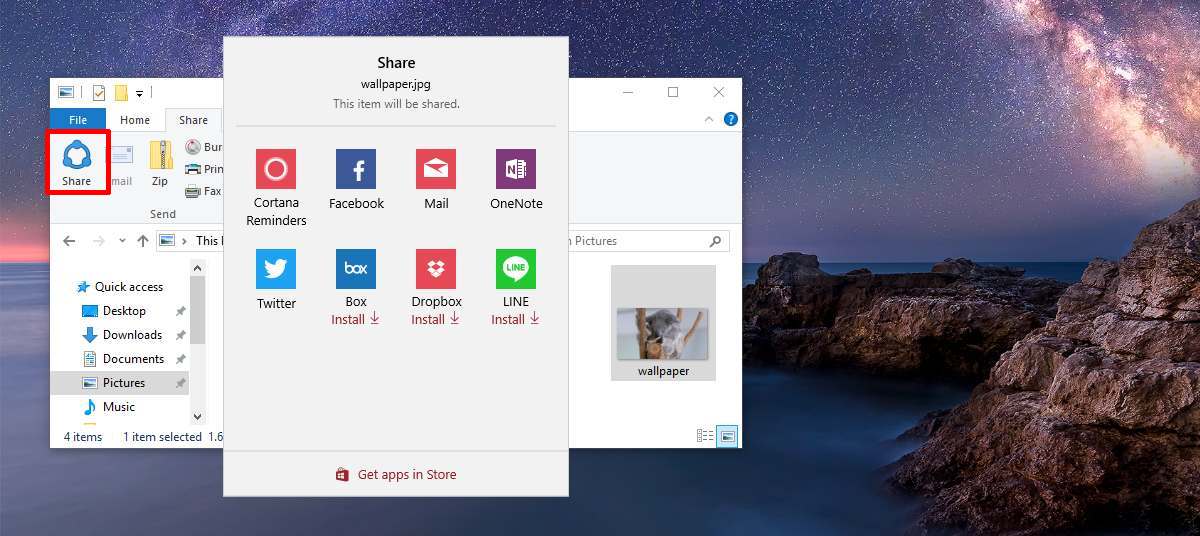
Task: Switch to the Home ribbon tab
Action: coord(135,120)
